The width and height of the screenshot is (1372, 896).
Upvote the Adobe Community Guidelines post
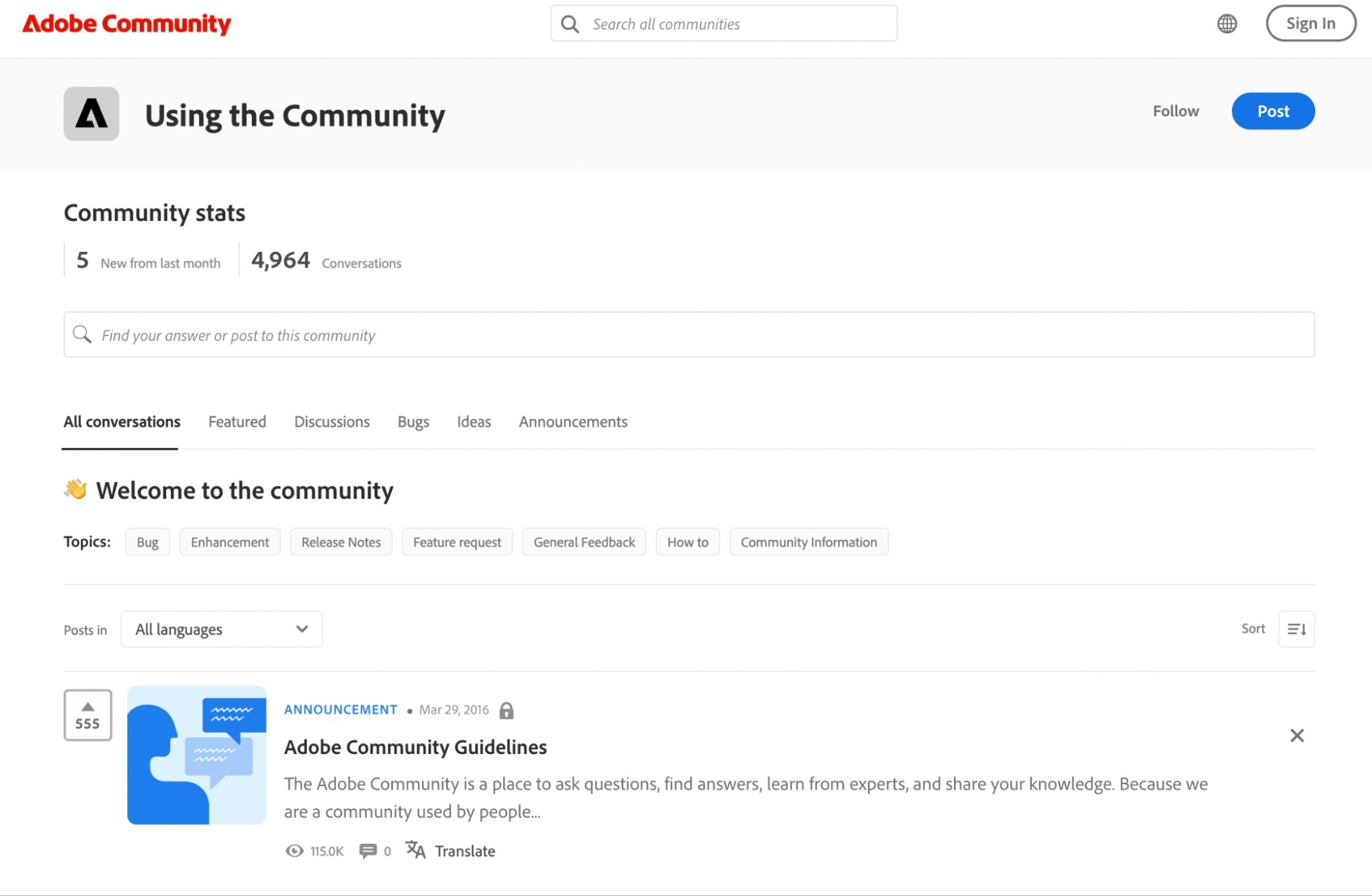88,715
